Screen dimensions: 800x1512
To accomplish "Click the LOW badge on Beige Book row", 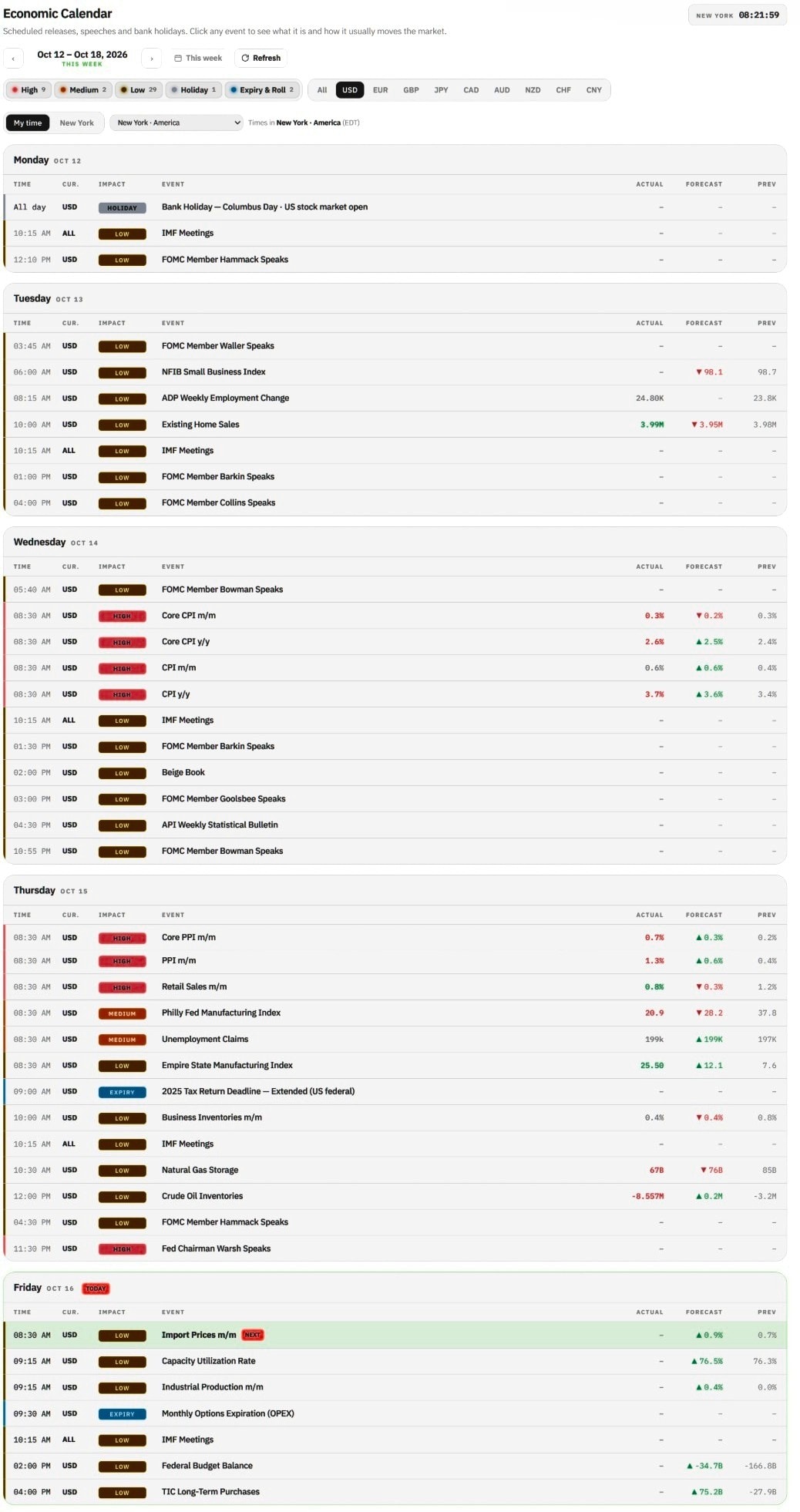I will point(122,774).
